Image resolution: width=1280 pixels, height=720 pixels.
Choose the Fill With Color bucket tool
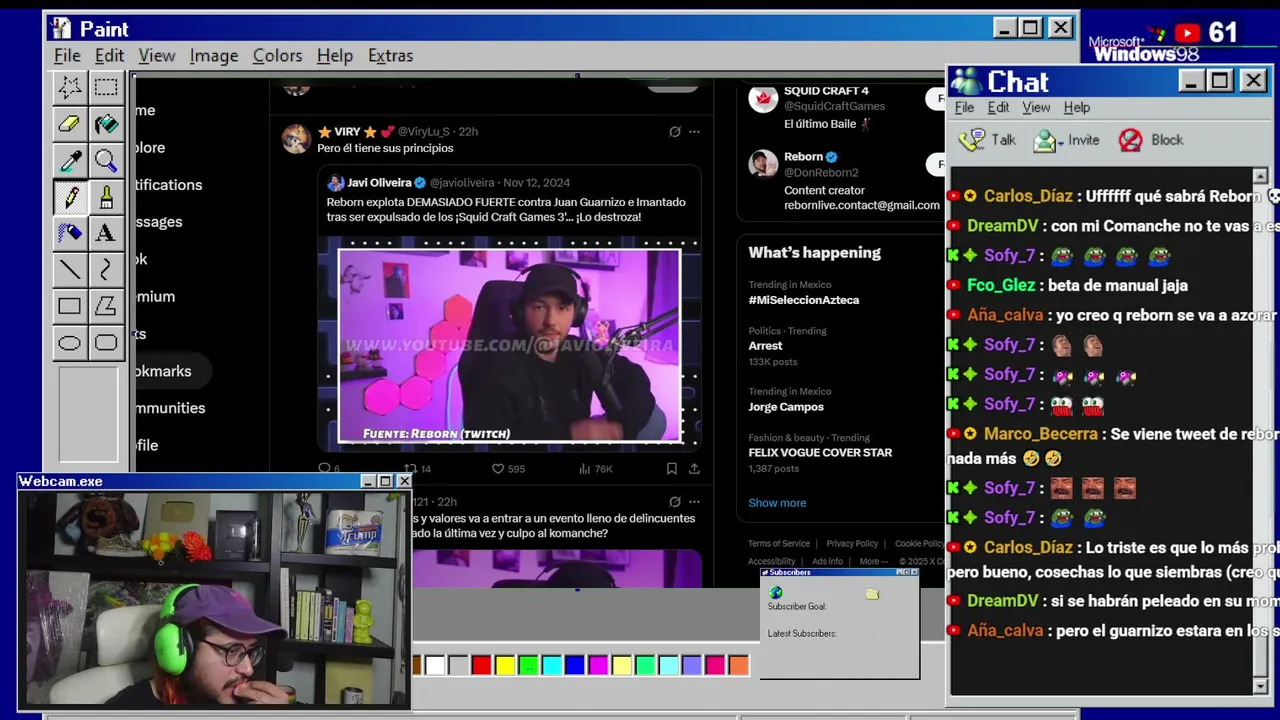(105, 124)
